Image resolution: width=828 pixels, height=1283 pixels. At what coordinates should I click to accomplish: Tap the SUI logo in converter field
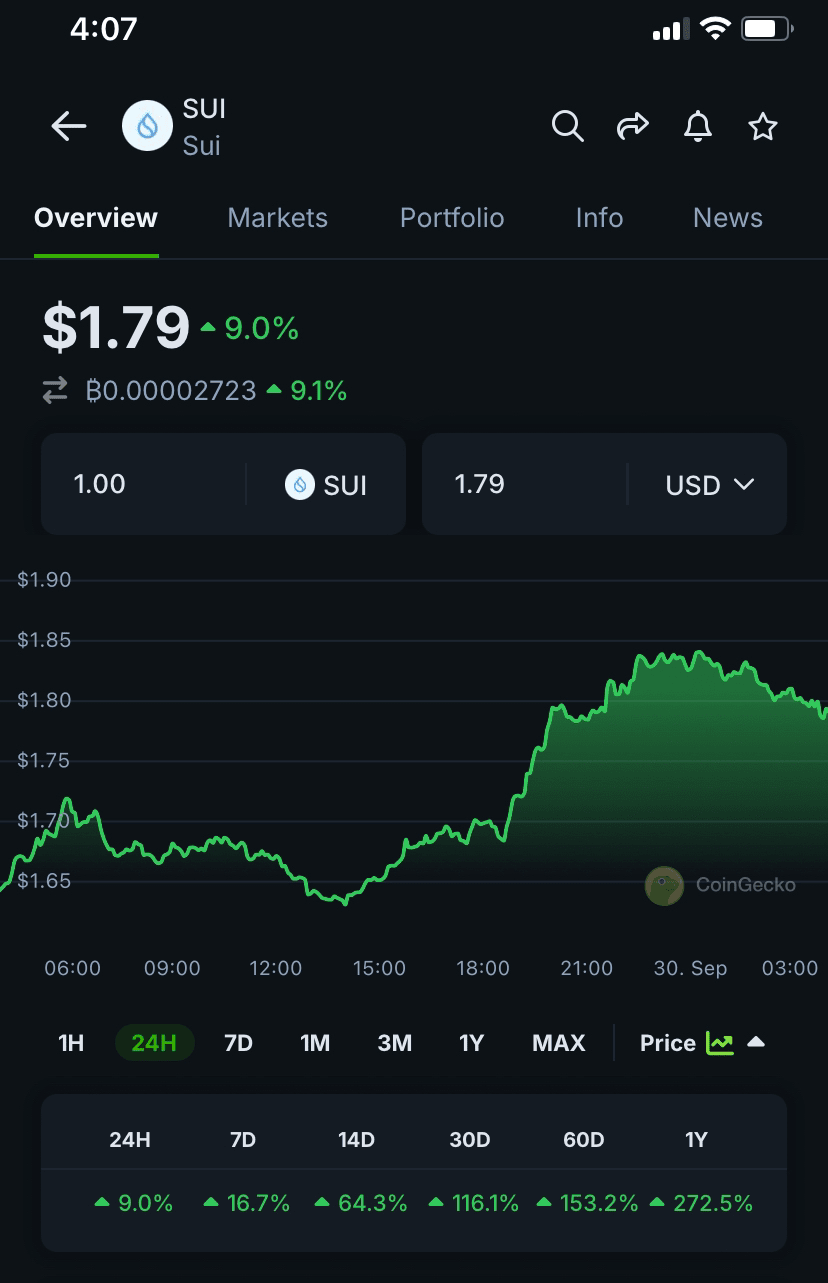coord(300,485)
